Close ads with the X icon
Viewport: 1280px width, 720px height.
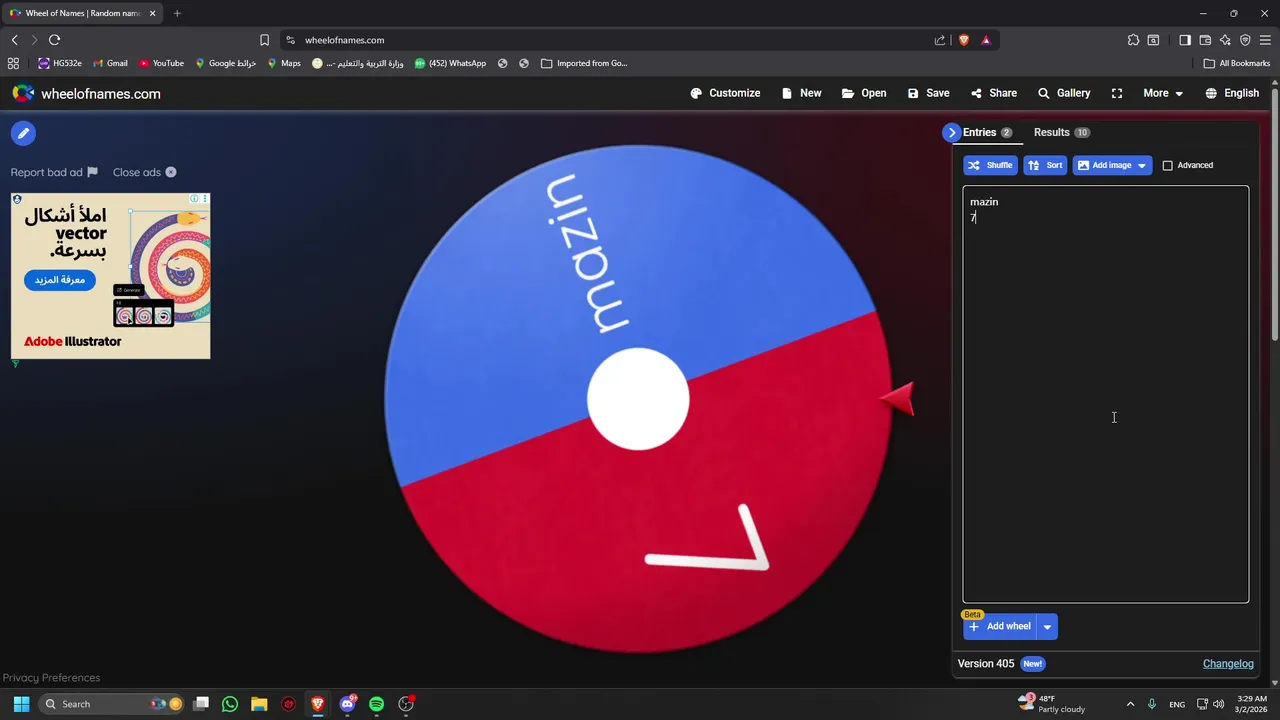[171, 172]
